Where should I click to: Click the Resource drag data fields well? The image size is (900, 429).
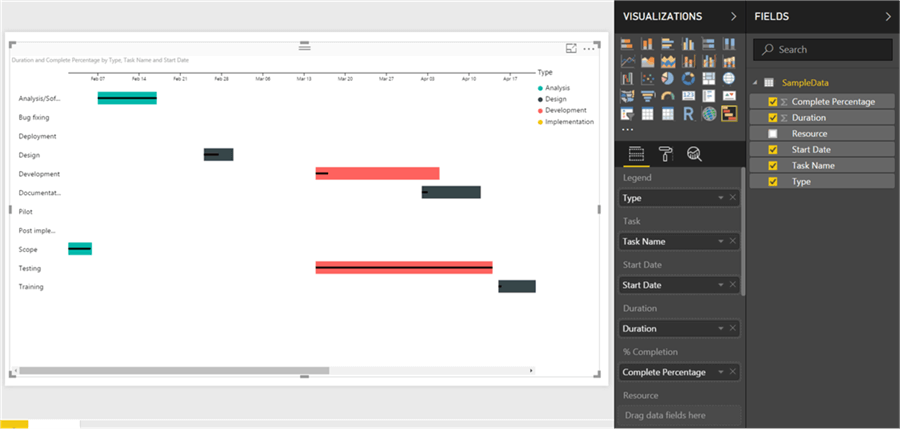coord(679,415)
